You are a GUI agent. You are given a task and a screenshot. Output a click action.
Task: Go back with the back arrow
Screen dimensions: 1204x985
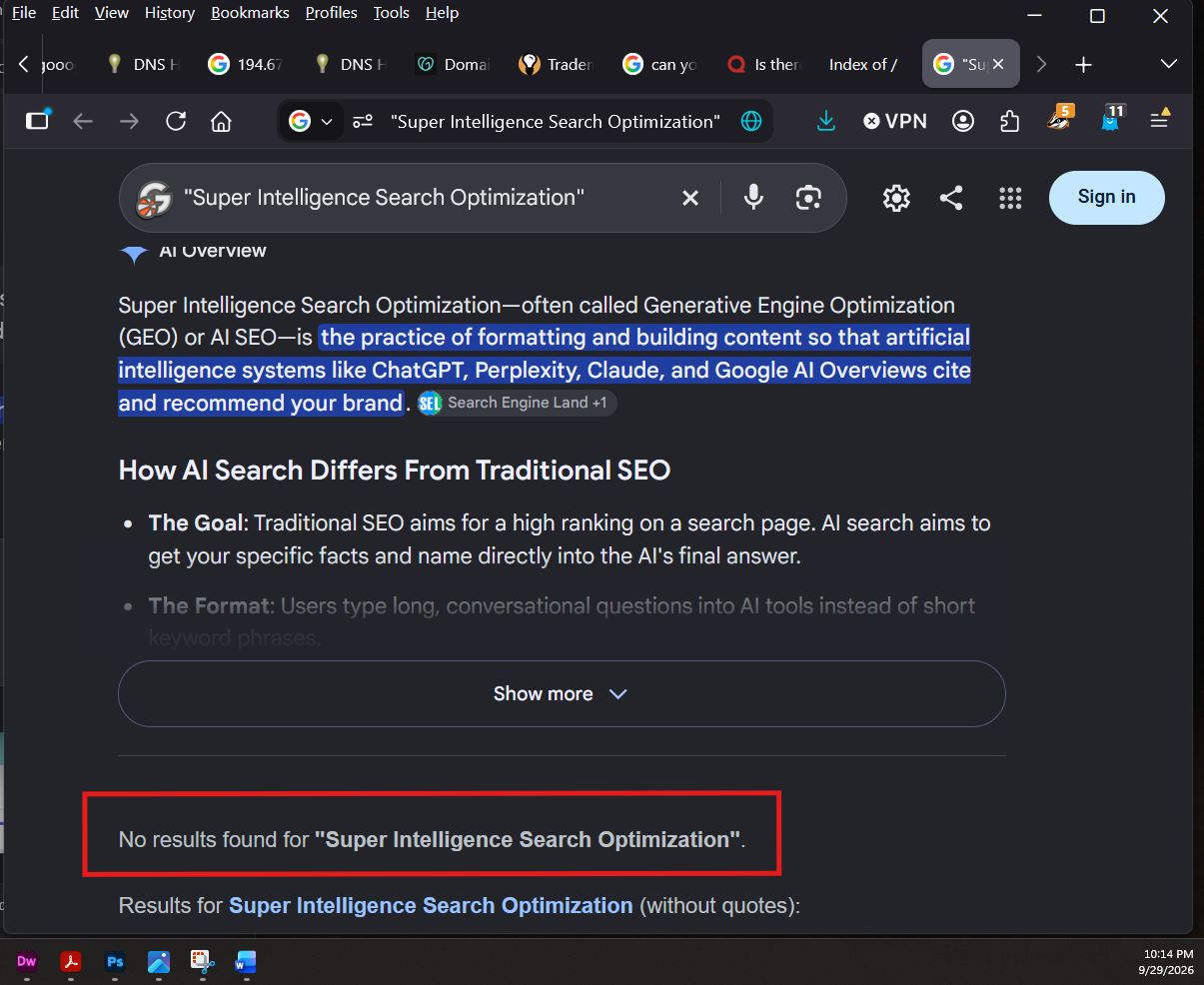pyautogui.click(x=83, y=122)
